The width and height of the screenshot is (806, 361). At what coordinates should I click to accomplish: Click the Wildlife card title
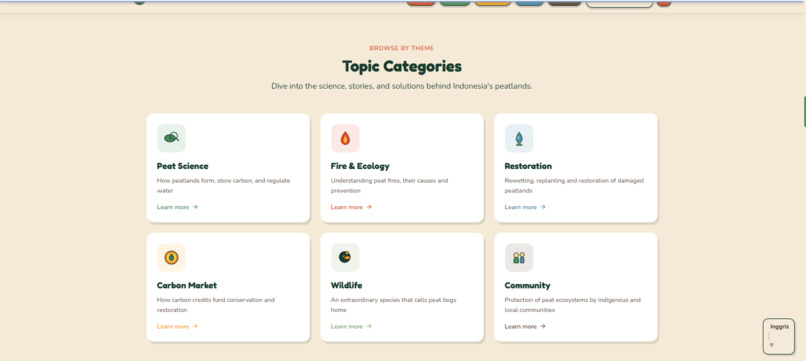tap(346, 285)
